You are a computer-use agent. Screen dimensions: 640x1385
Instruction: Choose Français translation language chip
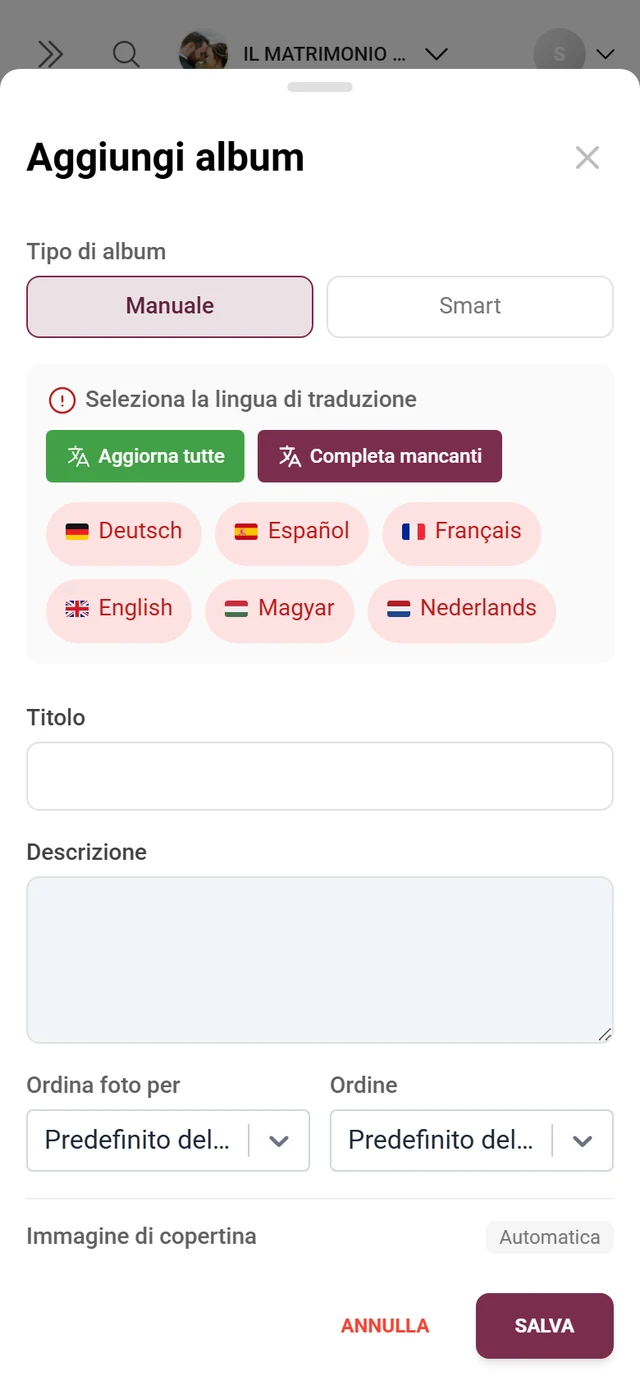[462, 531]
